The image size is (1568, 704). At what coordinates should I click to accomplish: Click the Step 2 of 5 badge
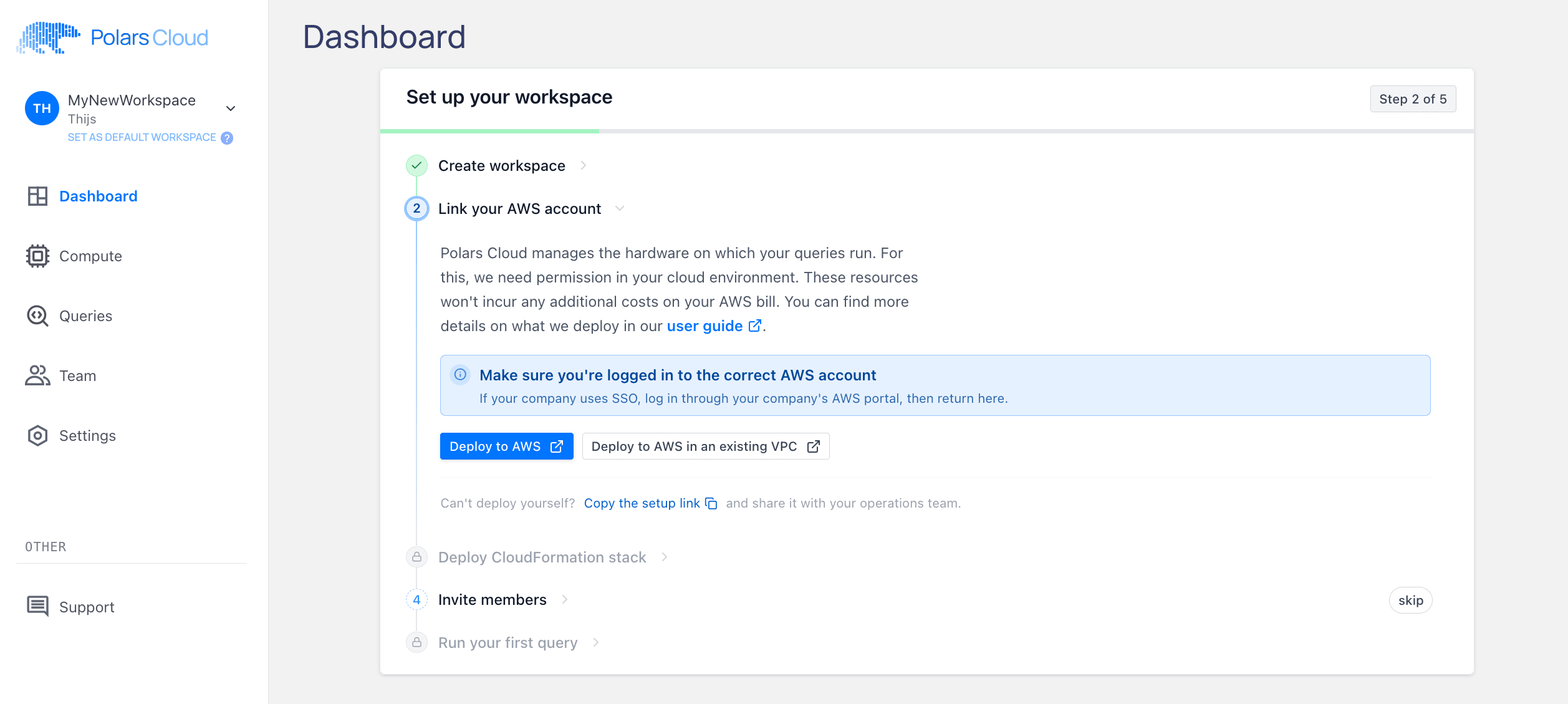coord(1413,99)
